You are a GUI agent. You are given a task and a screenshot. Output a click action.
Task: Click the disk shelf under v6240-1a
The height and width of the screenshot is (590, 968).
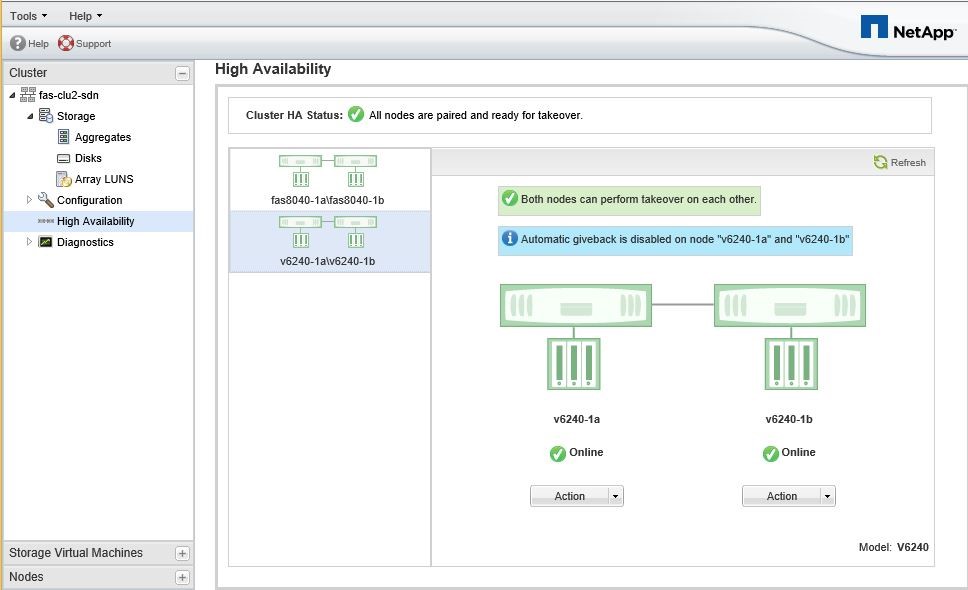tap(574, 364)
